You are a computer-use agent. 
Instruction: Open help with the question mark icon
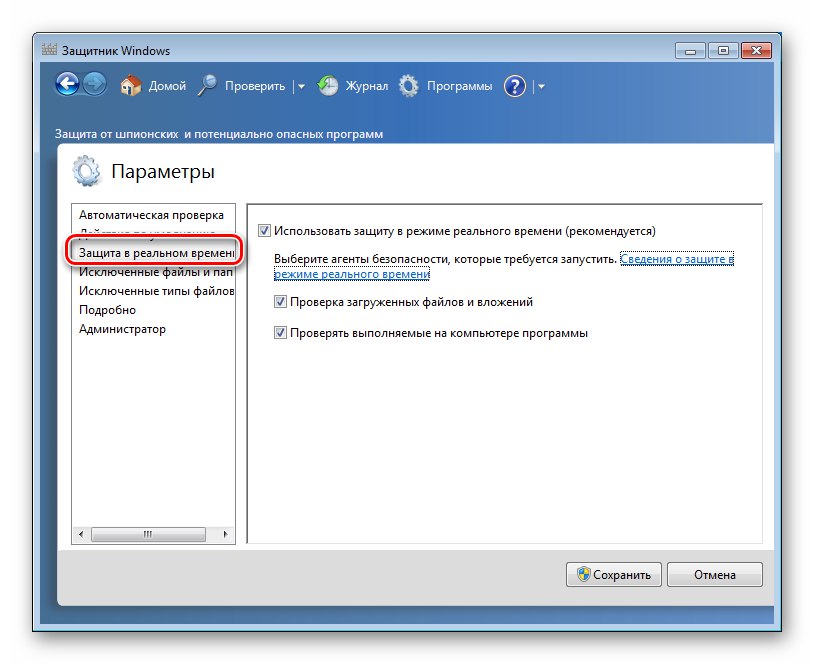[x=514, y=86]
